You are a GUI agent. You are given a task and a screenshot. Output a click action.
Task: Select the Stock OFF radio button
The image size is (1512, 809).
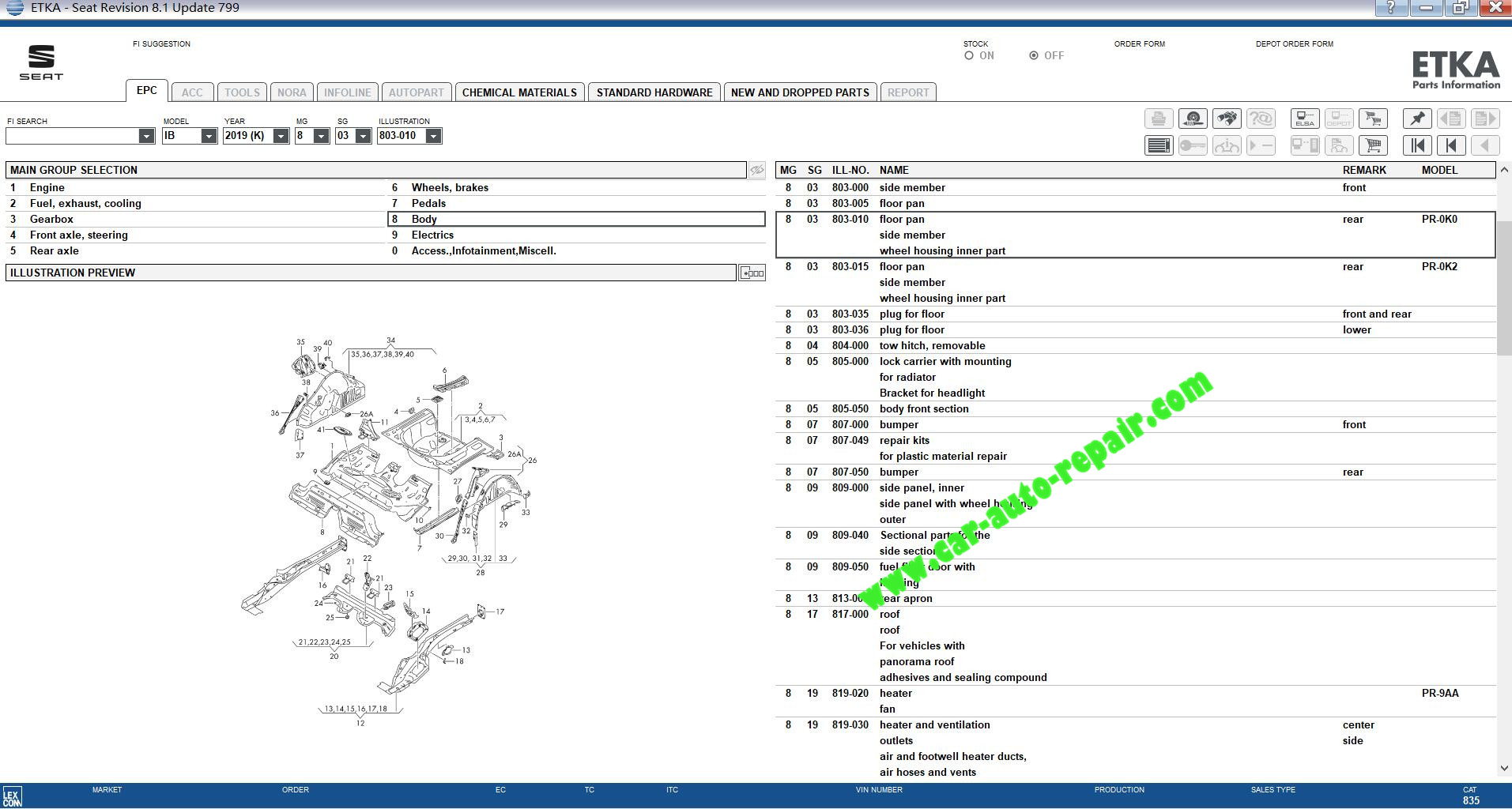click(x=1034, y=55)
